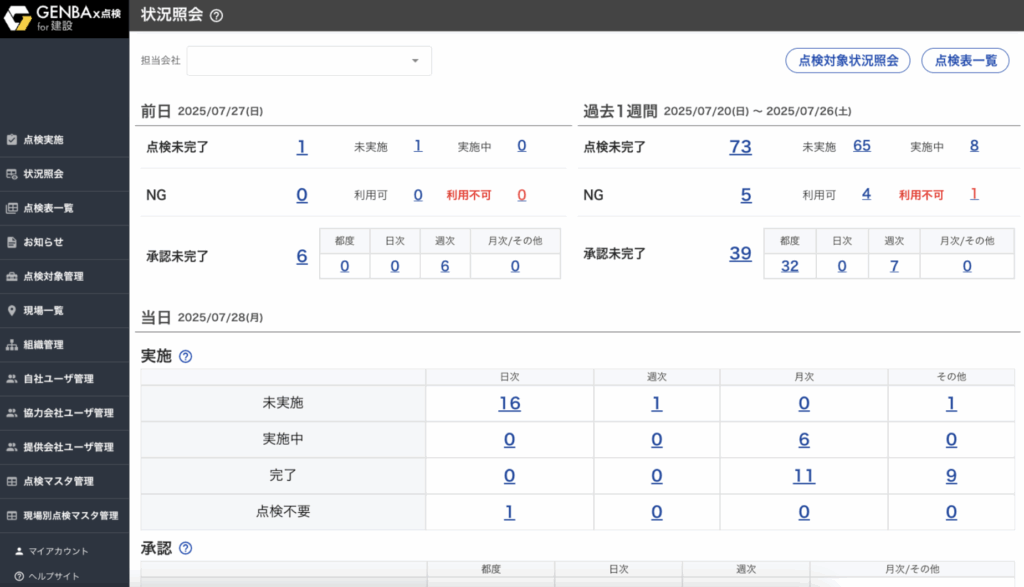Click the 現場一覧 location pin icon
The height and width of the screenshot is (587, 1024).
point(12,311)
